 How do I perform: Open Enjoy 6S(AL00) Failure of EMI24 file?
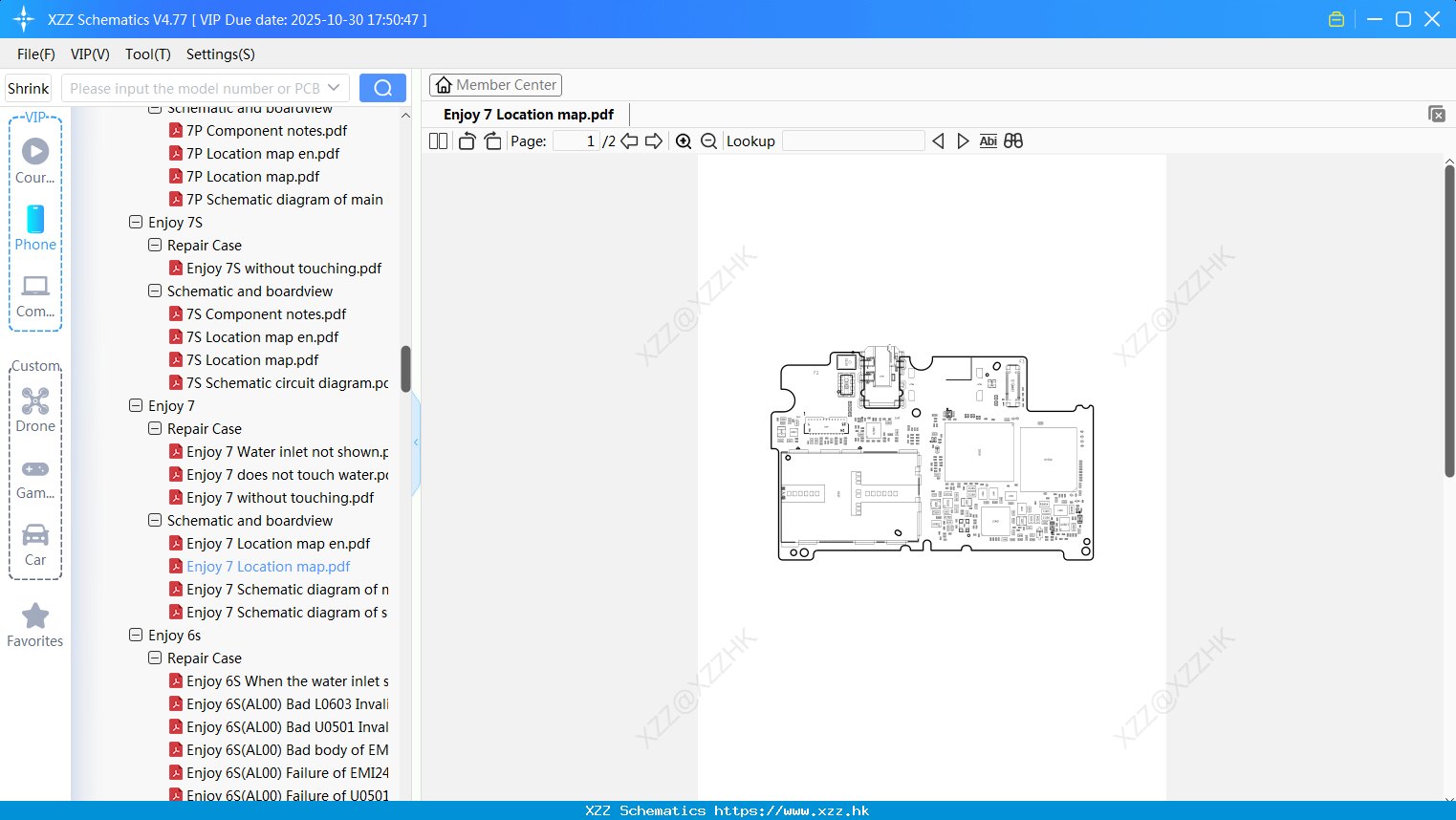click(287, 772)
